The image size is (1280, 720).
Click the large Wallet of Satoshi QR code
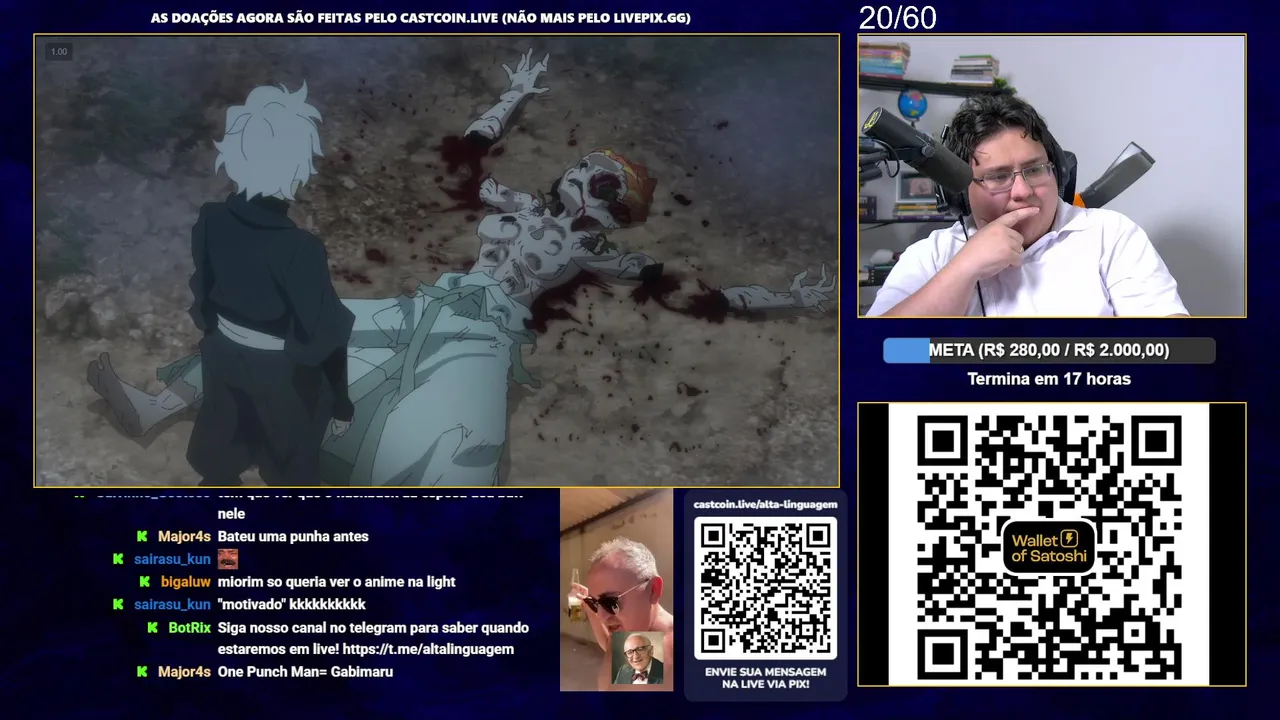[1048, 545]
